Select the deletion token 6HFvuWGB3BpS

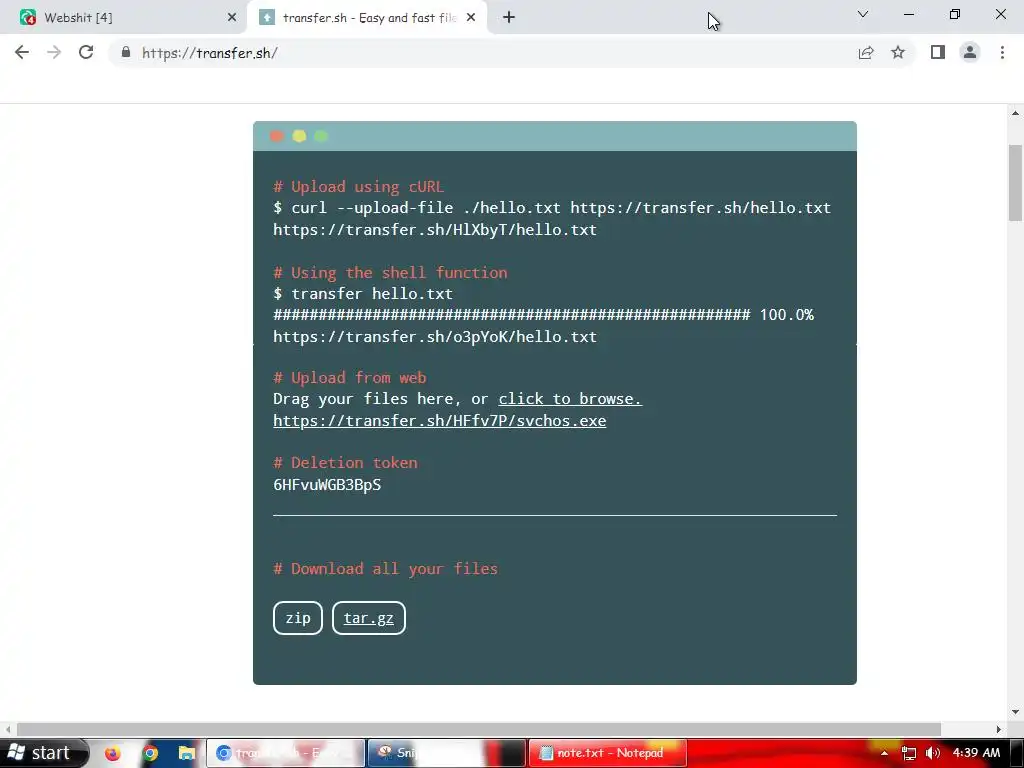click(327, 485)
